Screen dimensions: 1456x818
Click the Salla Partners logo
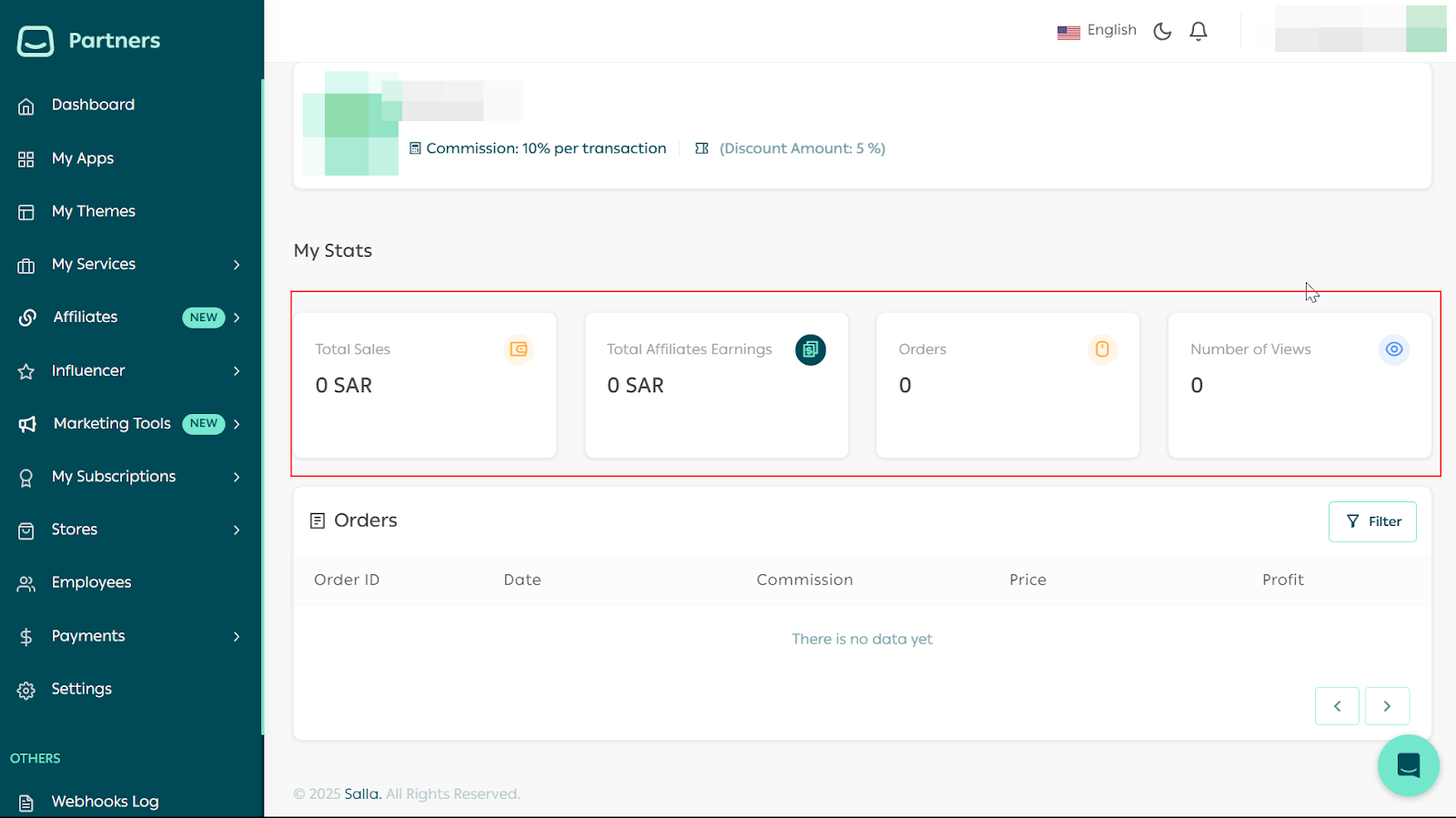pyautogui.click(x=89, y=41)
